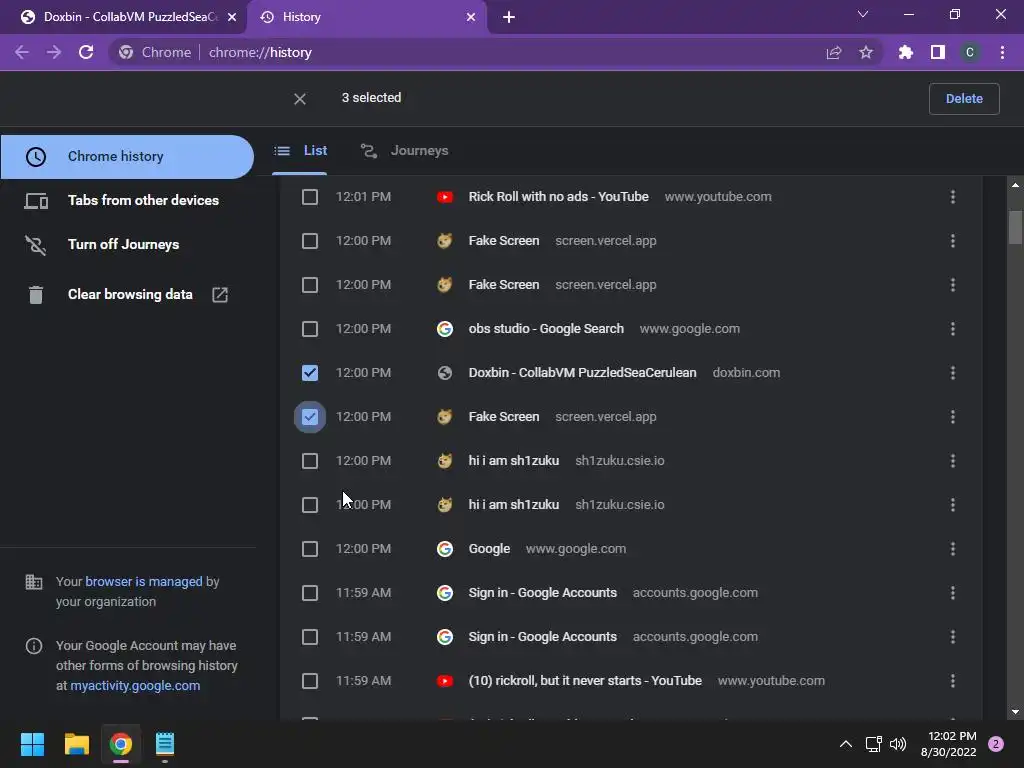The height and width of the screenshot is (768, 1024).
Task: Click the history list scrollbar thumb
Action: point(1015,227)
